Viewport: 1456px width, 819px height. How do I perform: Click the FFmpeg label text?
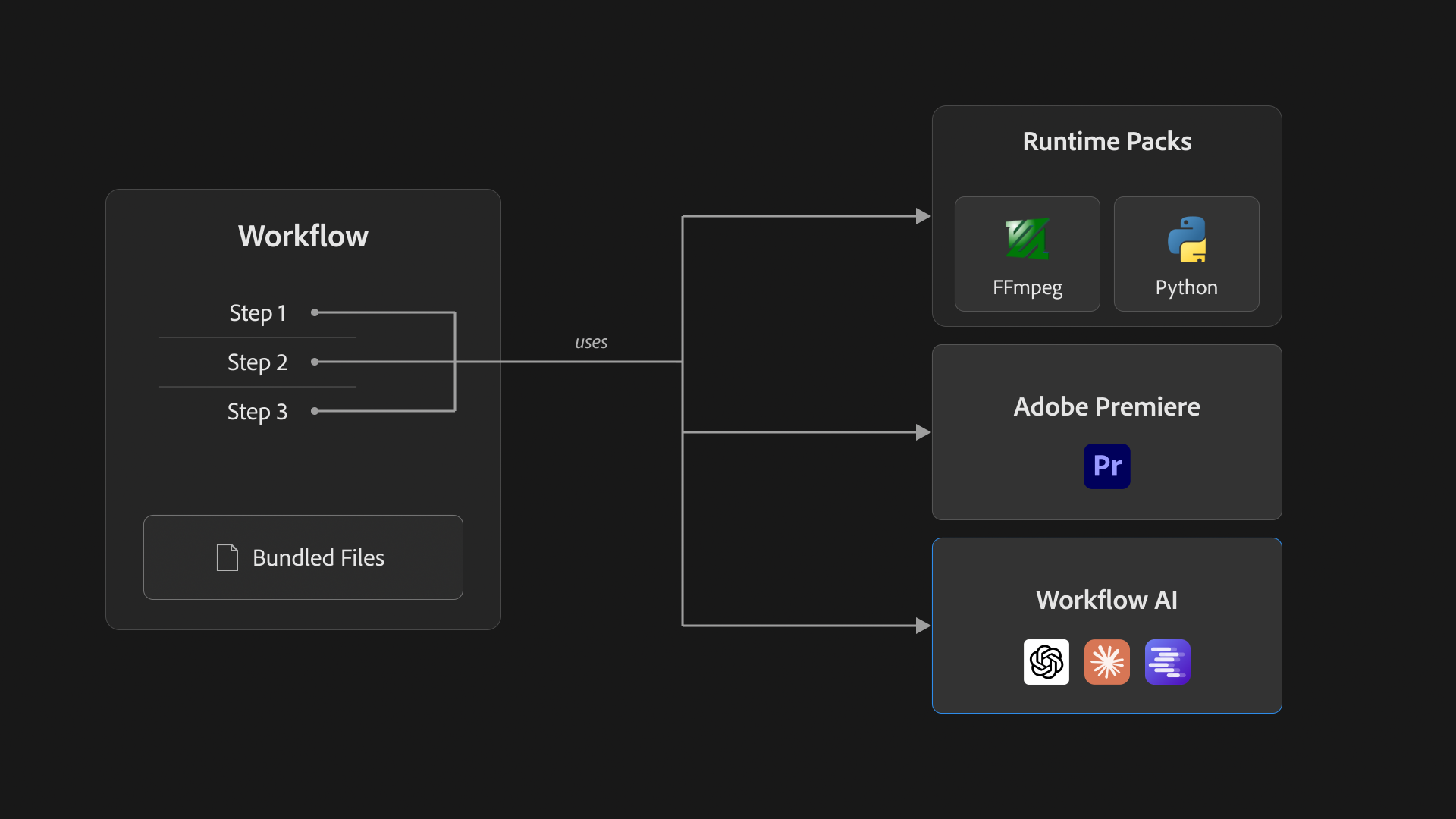1028,288
